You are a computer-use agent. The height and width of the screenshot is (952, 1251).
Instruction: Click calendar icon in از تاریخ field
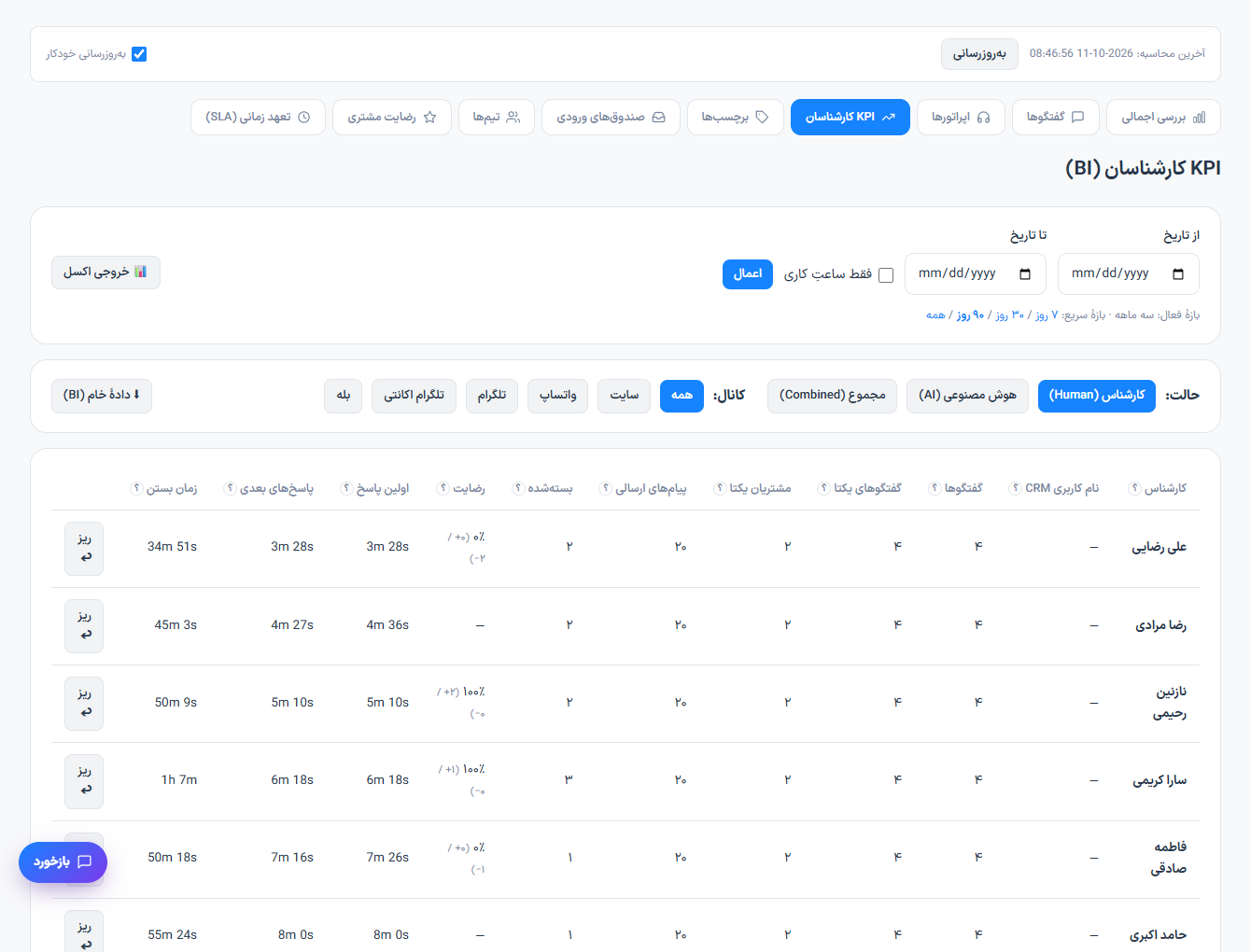[1178, 273]
